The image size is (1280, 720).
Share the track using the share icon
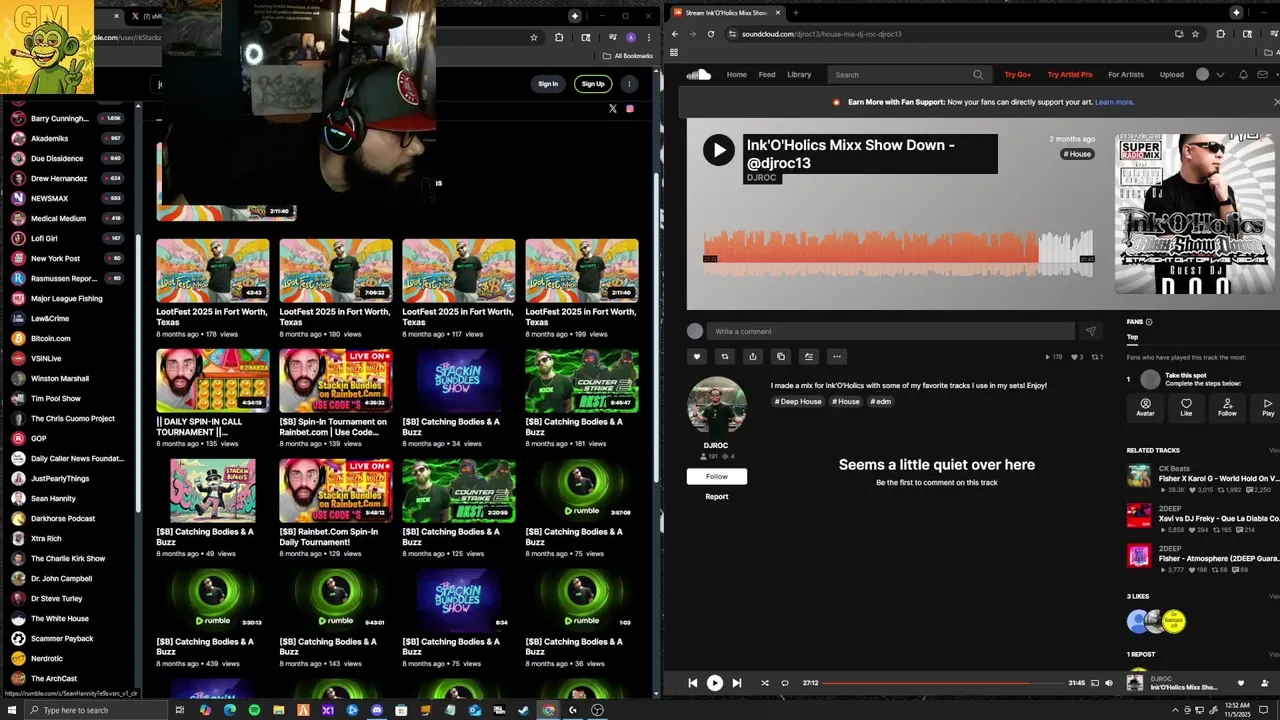point(753,356)
